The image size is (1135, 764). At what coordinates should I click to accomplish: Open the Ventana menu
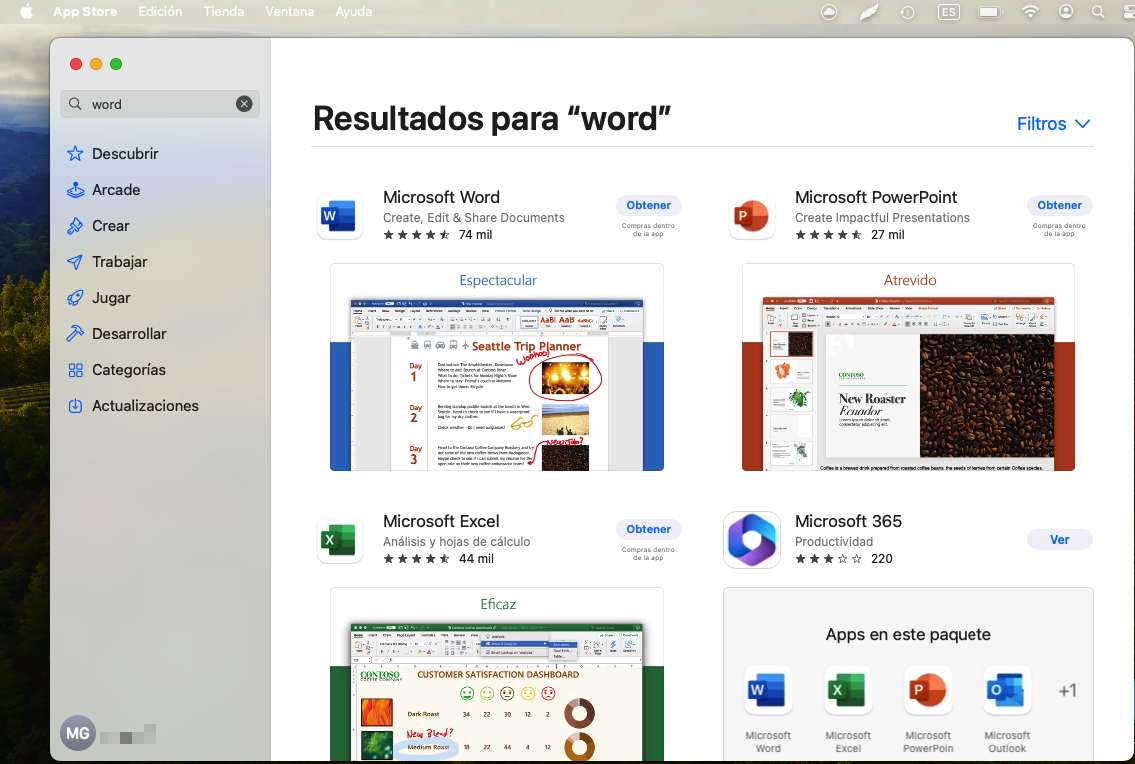click(290, 12)
